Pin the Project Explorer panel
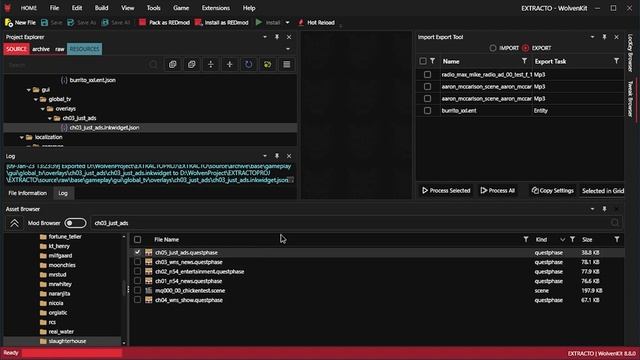Screen dimensions: 640x360 (x=277, y=37)
